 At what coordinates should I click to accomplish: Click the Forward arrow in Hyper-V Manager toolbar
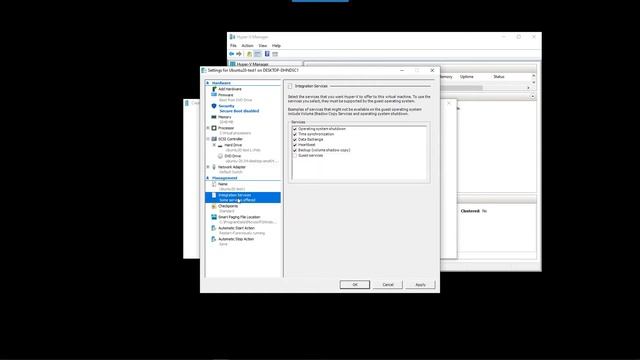[239, 54]
